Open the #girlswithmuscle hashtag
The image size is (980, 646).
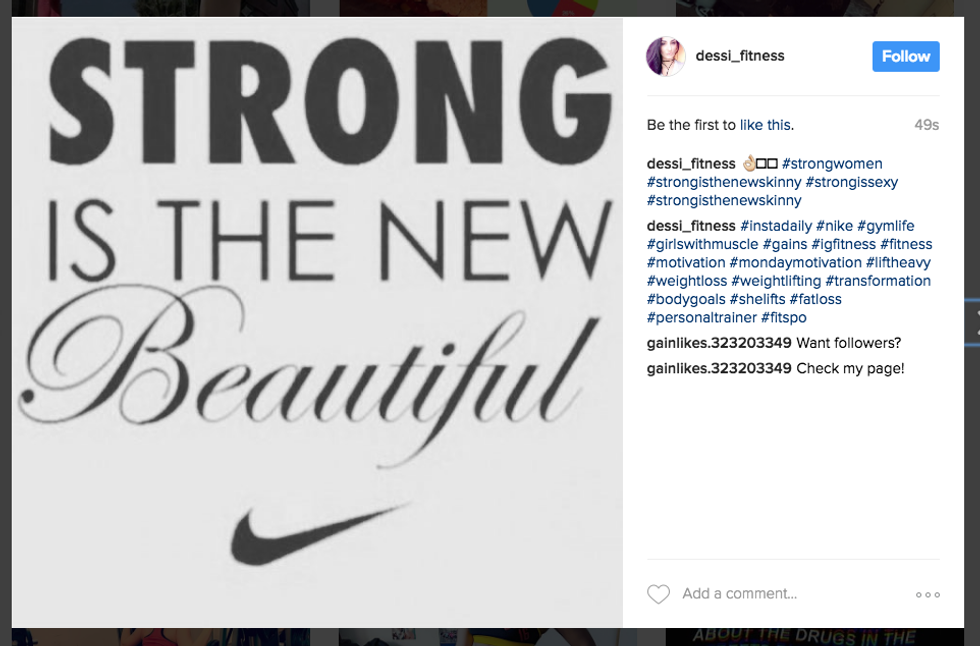(702, 244)
